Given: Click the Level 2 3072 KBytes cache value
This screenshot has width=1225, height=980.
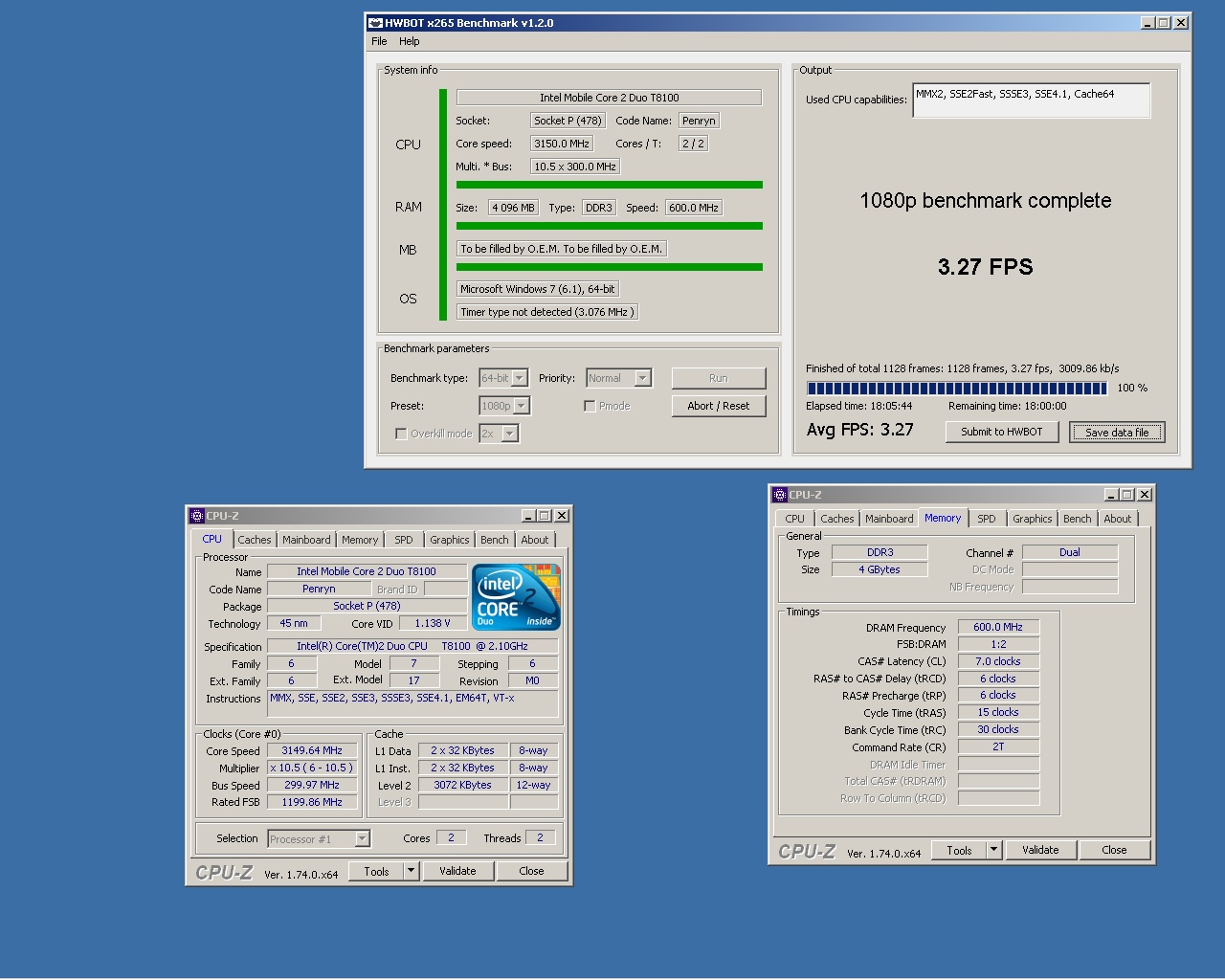Looking at the screenshot, I should (x=462, y=785).
